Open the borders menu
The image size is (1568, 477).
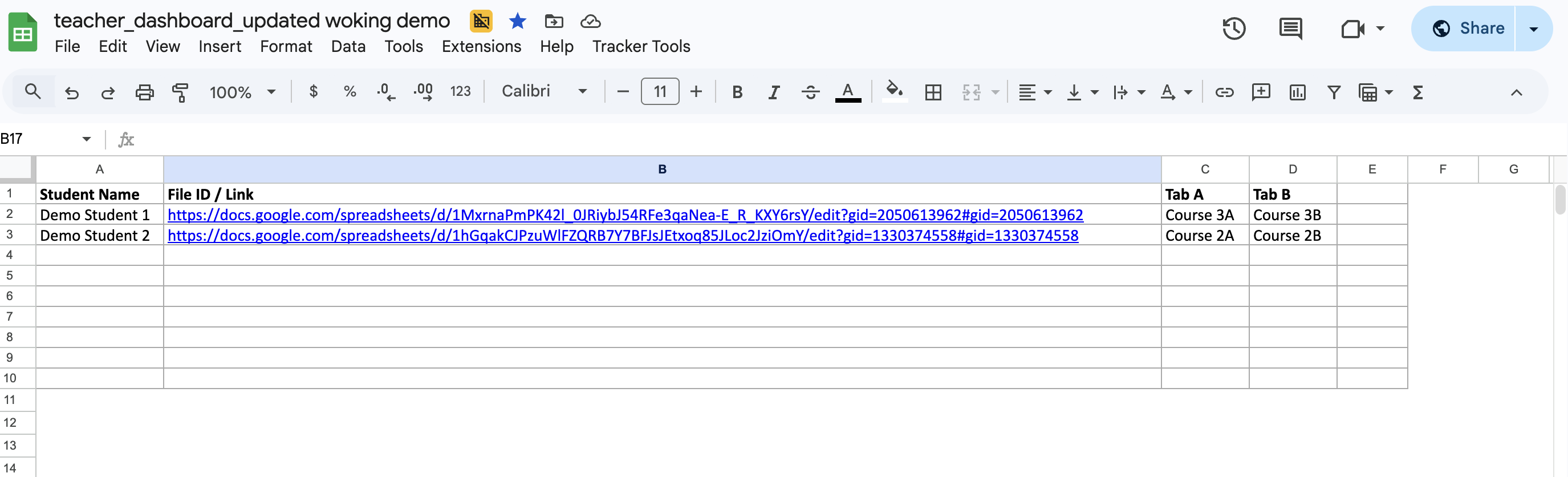933,92
